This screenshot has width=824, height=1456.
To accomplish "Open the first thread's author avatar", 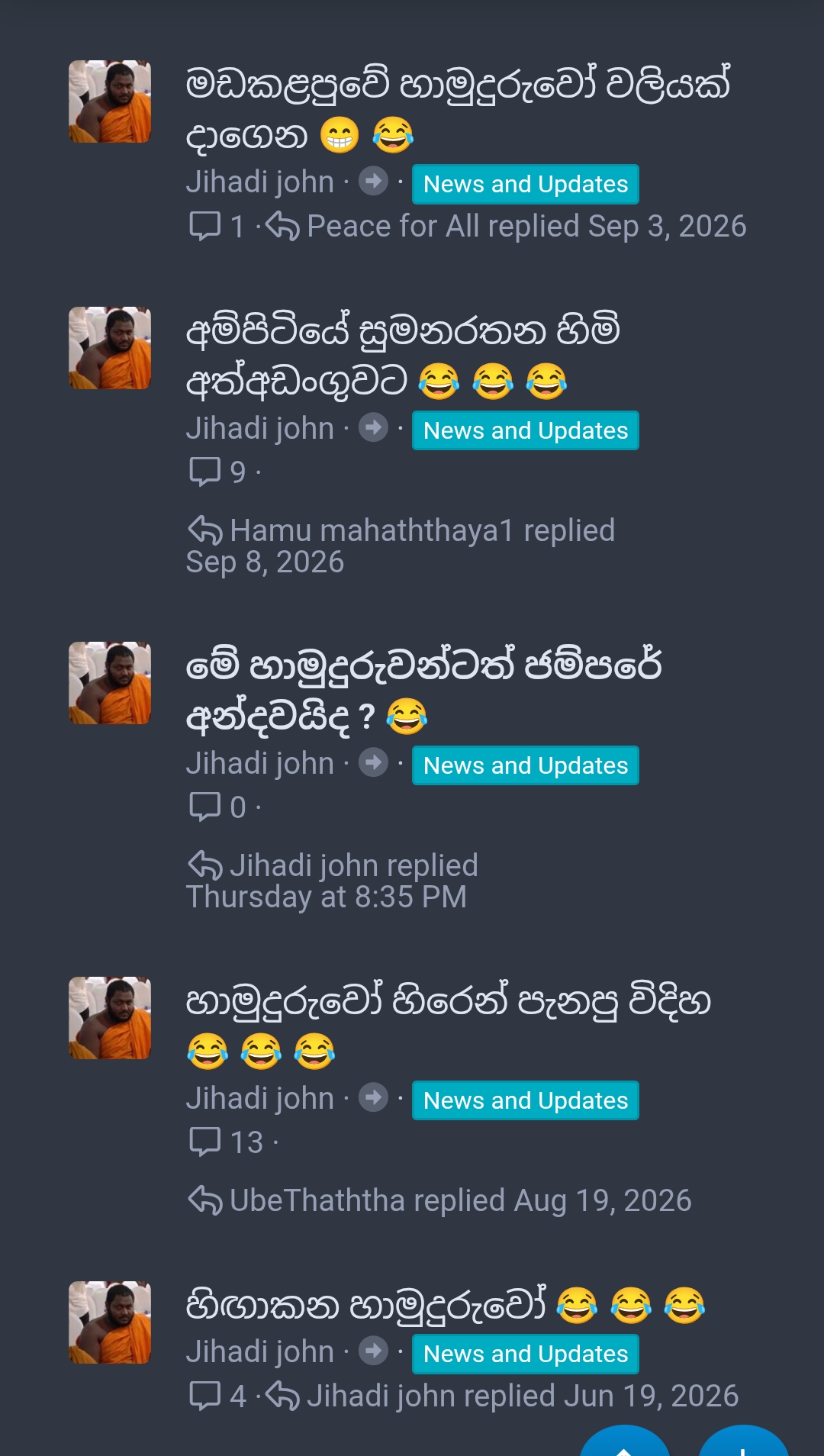I will click(x=110, y=101).
